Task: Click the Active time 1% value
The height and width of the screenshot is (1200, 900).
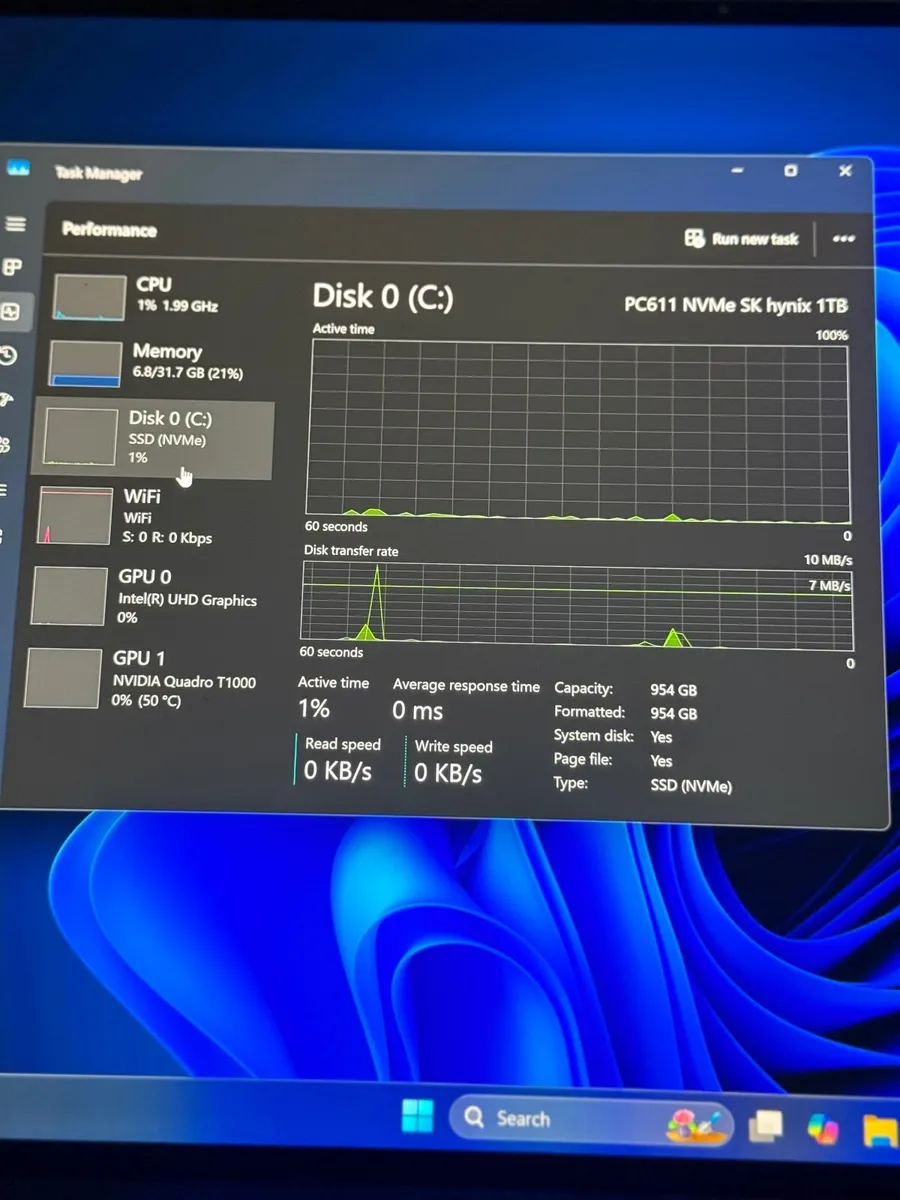Action: (314, 709)
